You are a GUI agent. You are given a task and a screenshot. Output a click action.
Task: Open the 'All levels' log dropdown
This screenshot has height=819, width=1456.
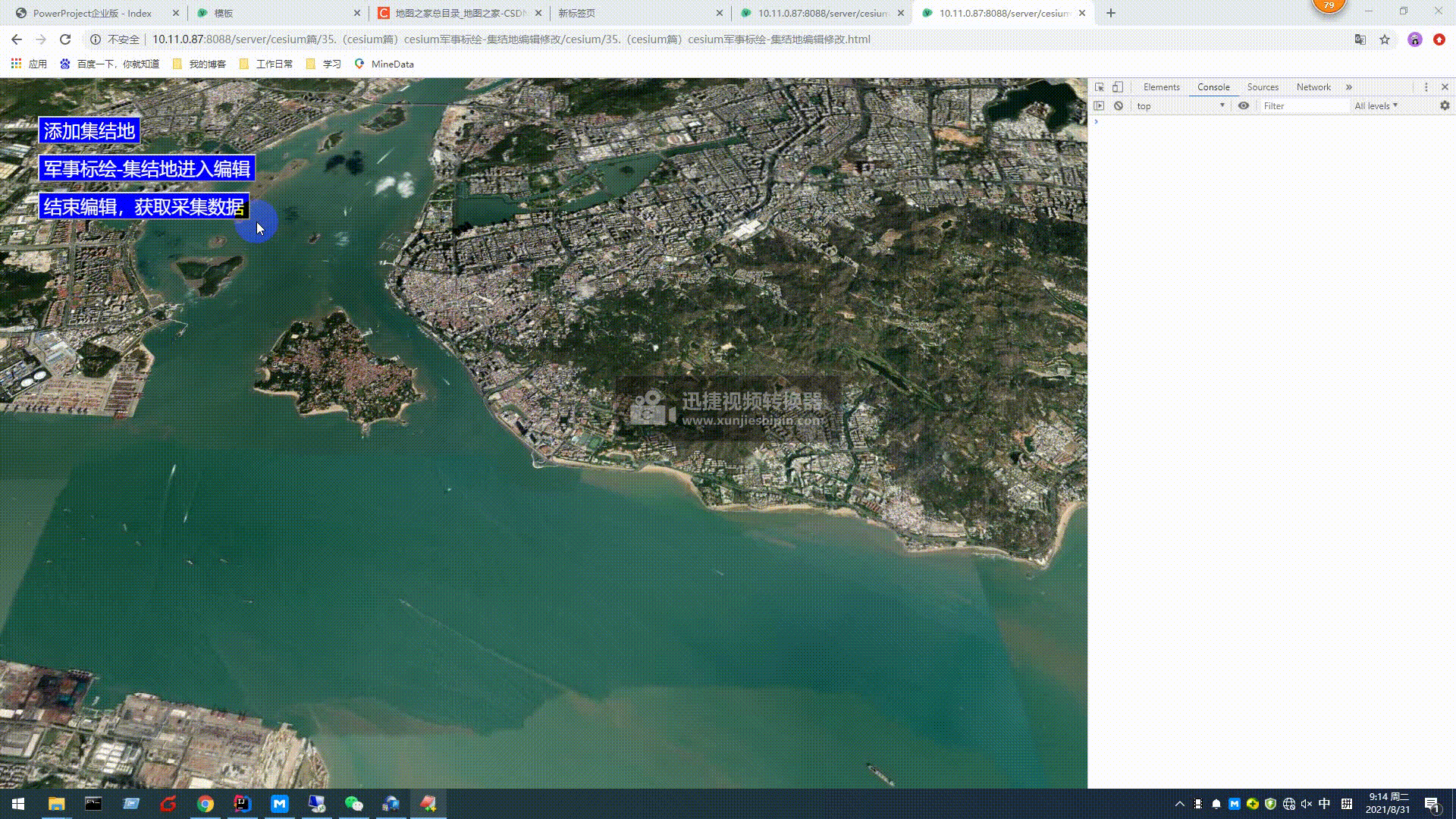1375,106
